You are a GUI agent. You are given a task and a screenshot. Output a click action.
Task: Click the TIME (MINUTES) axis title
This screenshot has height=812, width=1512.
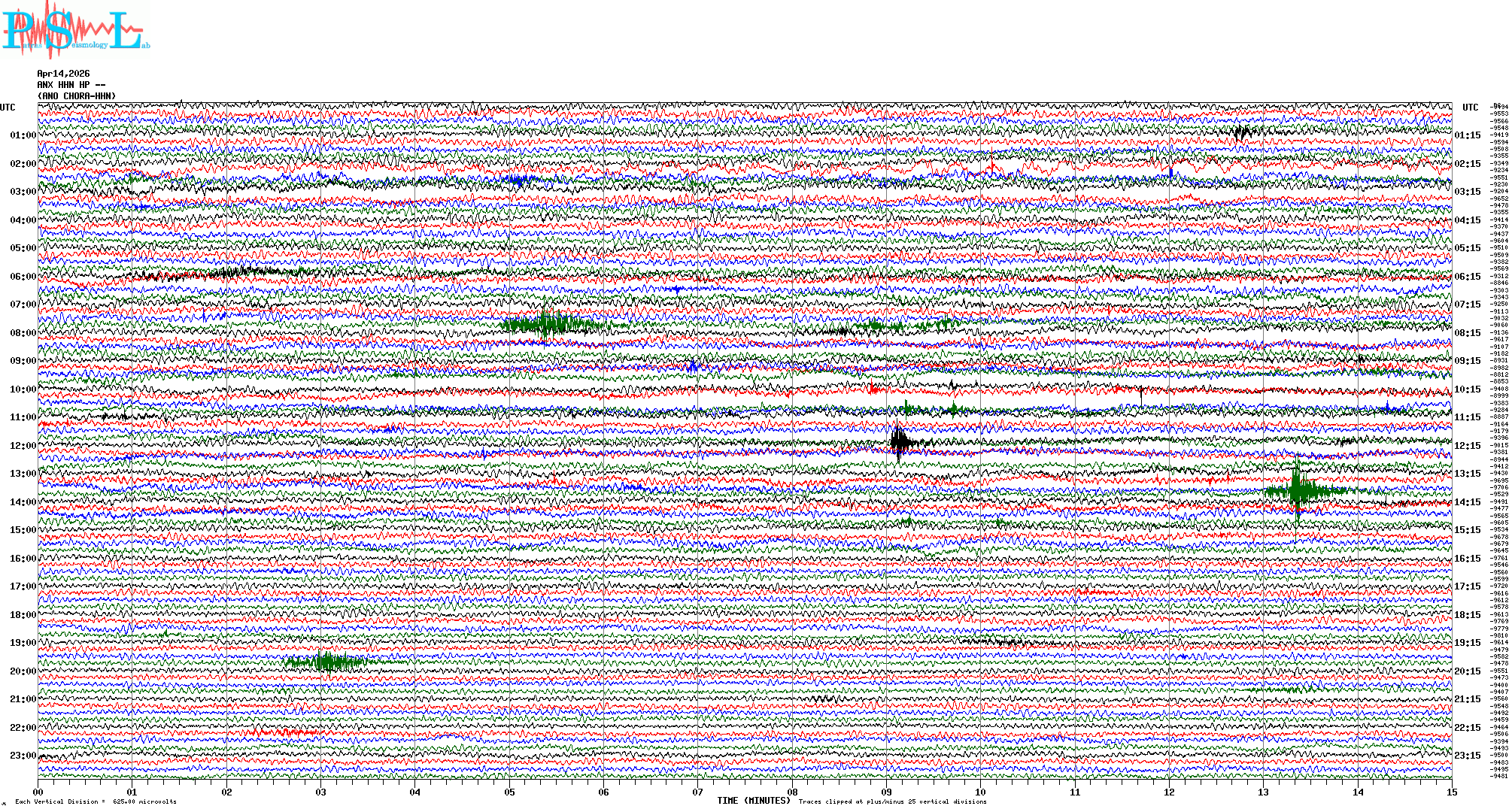coord(754,801)
